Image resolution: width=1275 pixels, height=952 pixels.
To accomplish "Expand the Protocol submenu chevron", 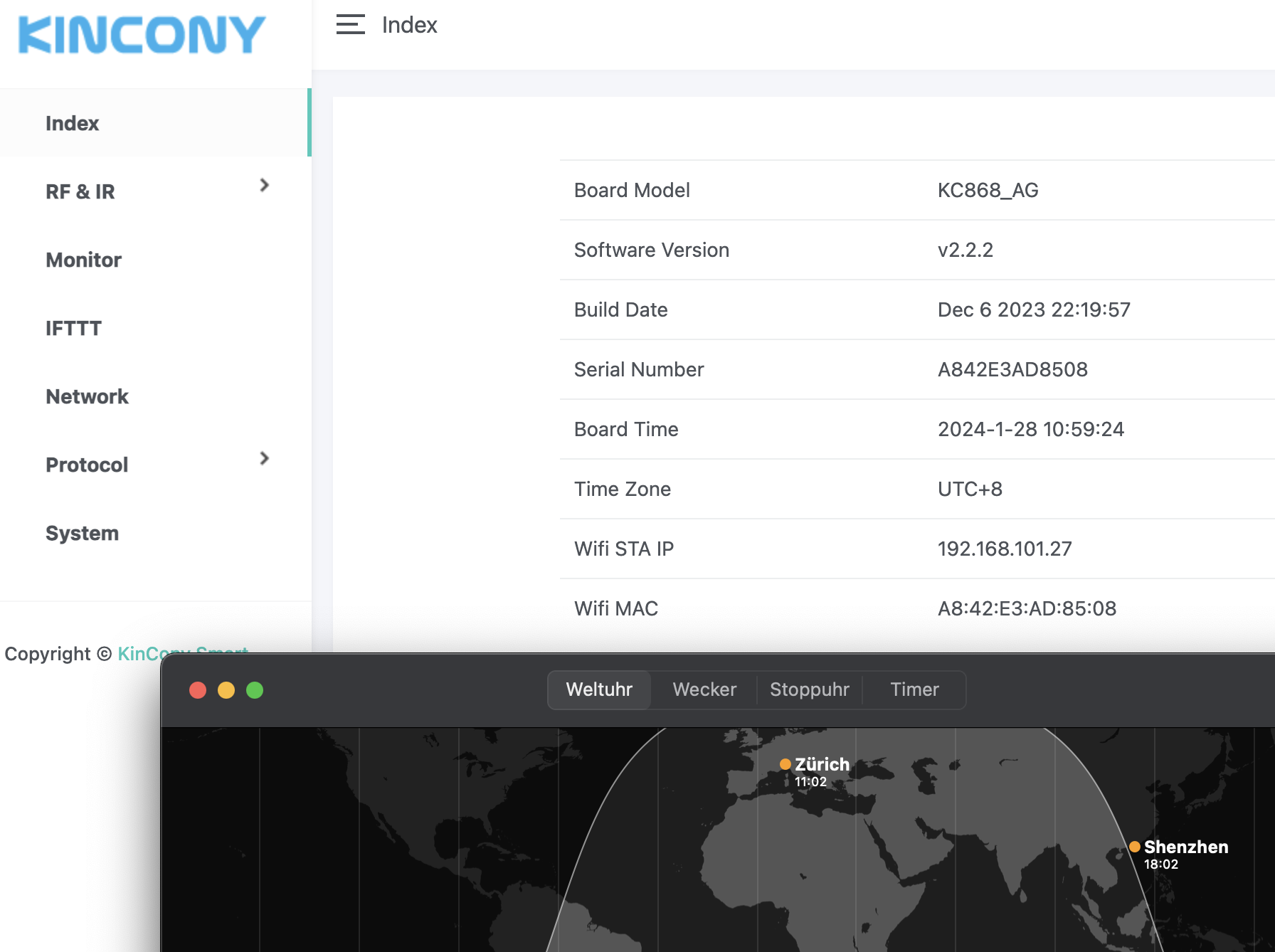I will click(264, 459).
